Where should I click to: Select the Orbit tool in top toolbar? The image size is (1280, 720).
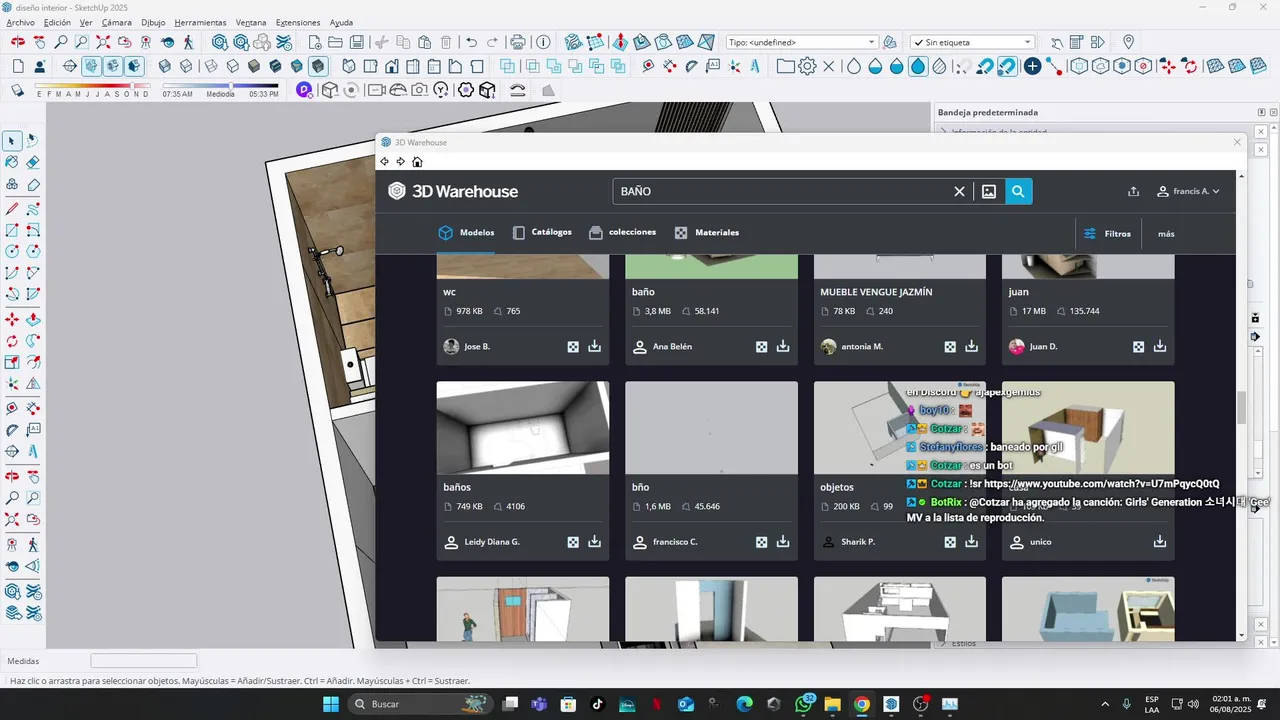[x=18, y=42]
